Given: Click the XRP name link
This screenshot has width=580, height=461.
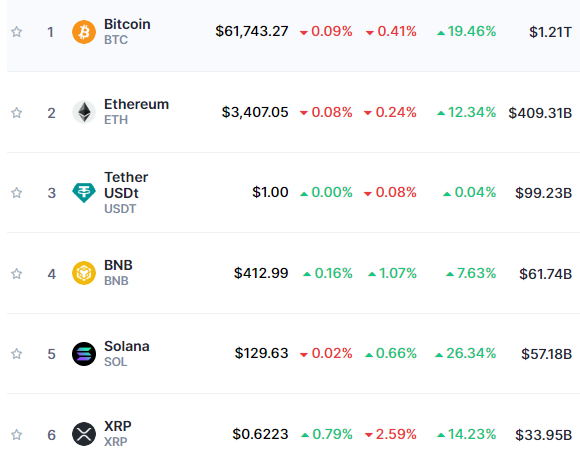Looking at the screenshot, I should pyautogui.click(x=118, y=426).
